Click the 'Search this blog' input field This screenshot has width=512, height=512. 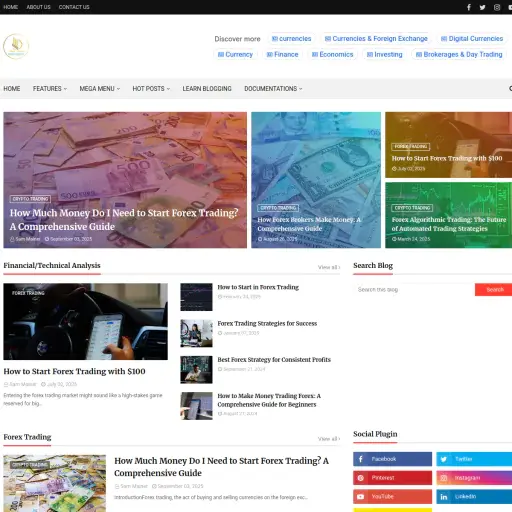point(414,290)
